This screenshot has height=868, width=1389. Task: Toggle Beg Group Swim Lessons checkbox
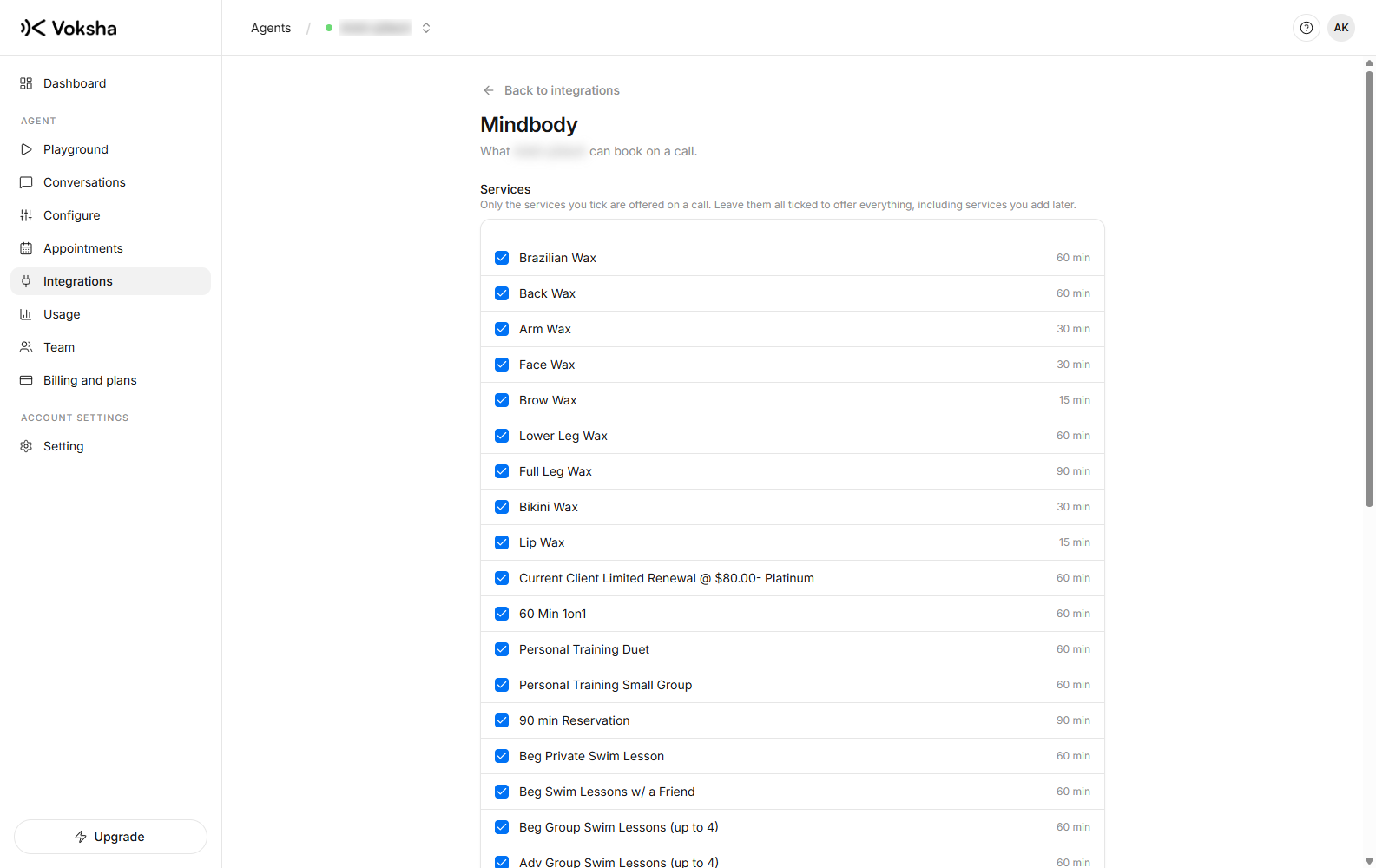tap(502, 827)
